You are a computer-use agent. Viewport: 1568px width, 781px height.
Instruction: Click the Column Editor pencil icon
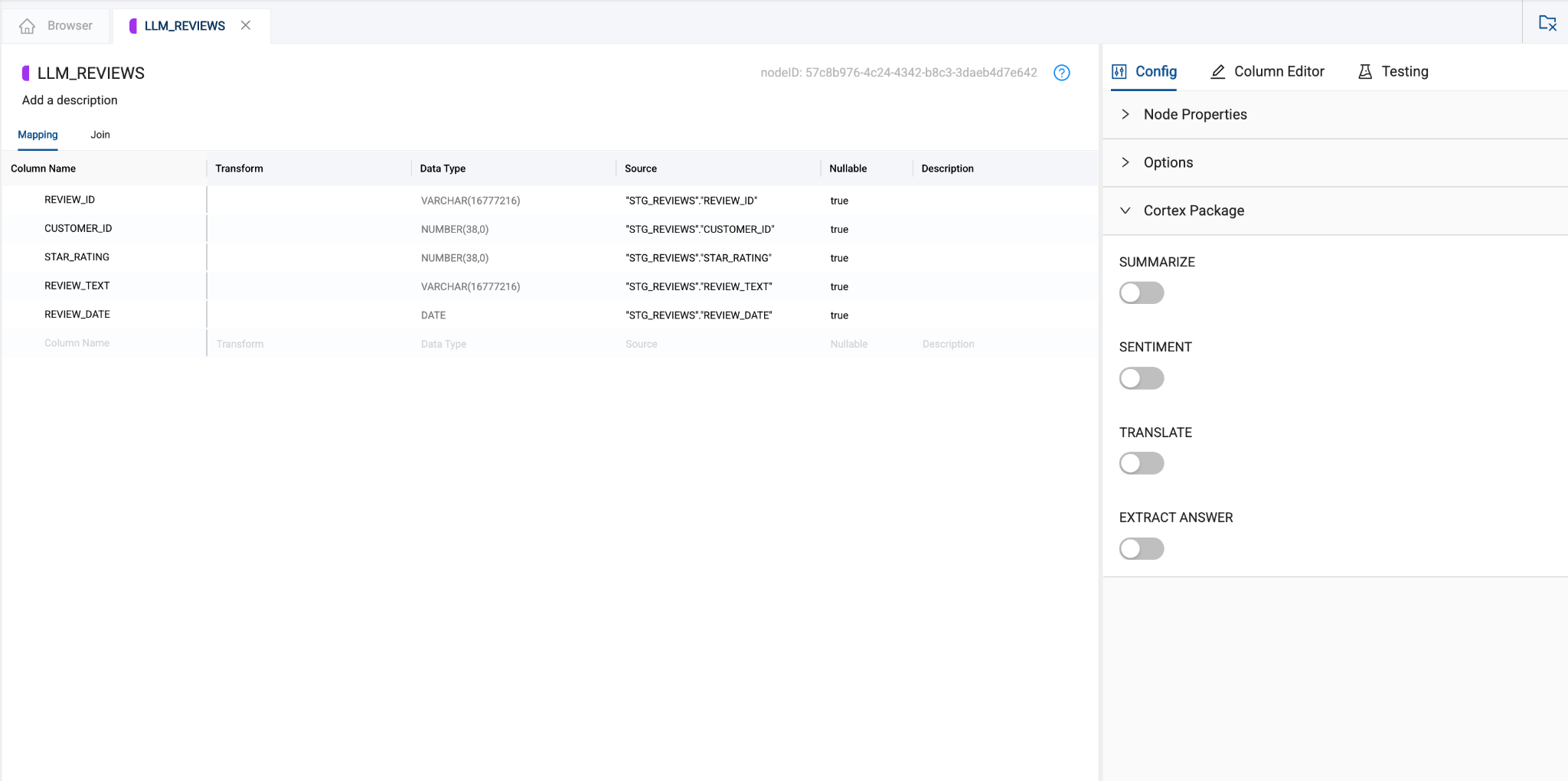click(1217, 71)
